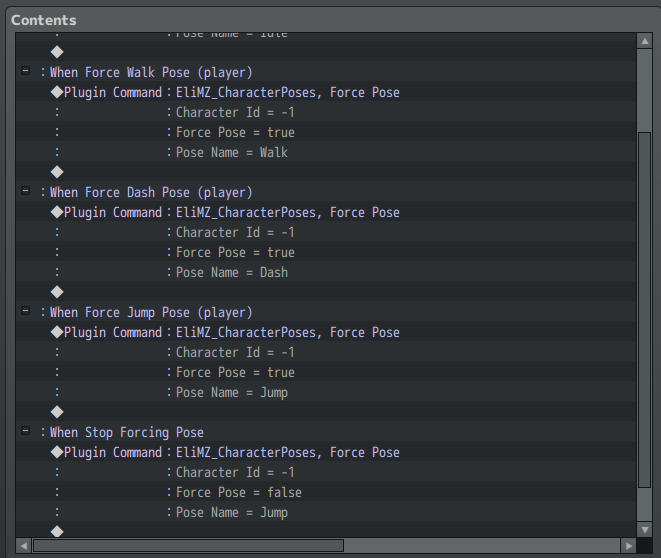The height and width of the screenshot is (558, 661).
Task: Click the vertical scrollbar down arrow
Action: click(x=644, y=529)
